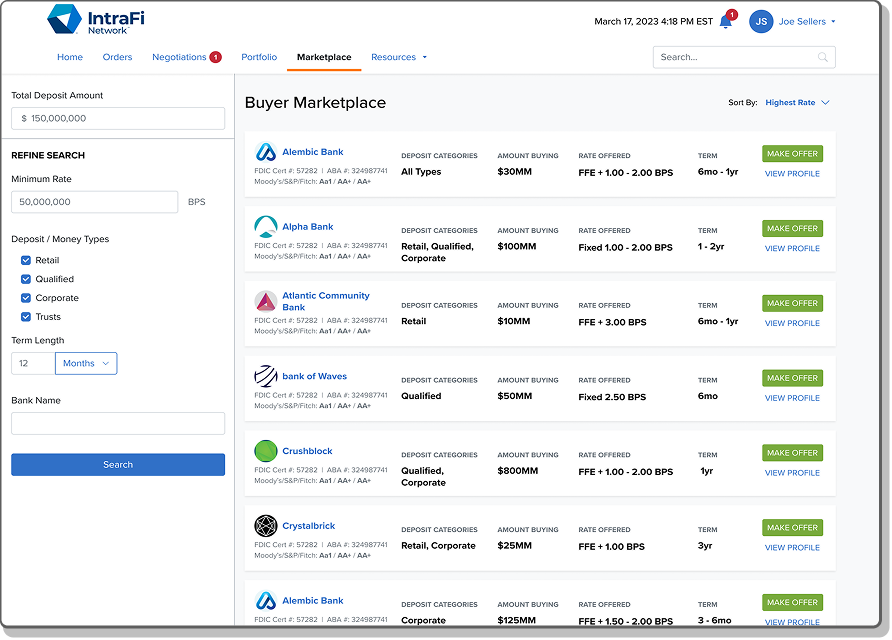The height and width of the screenshot is (640, 892).
Task: Click the Total Deposit Amount field
Action: 117,118
